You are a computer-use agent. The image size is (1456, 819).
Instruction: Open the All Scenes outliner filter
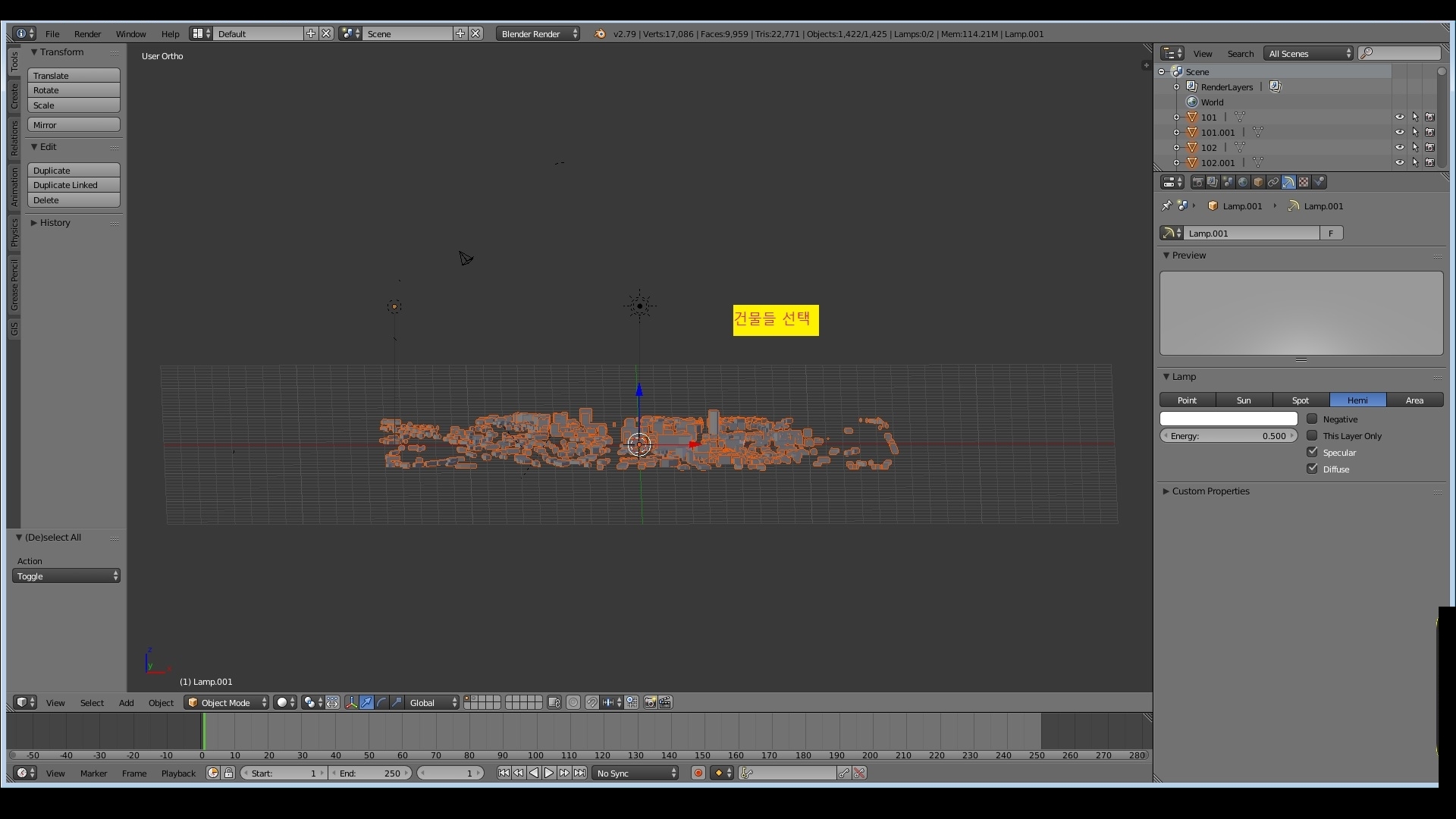pyautogui.click(x=1309, y=53)
